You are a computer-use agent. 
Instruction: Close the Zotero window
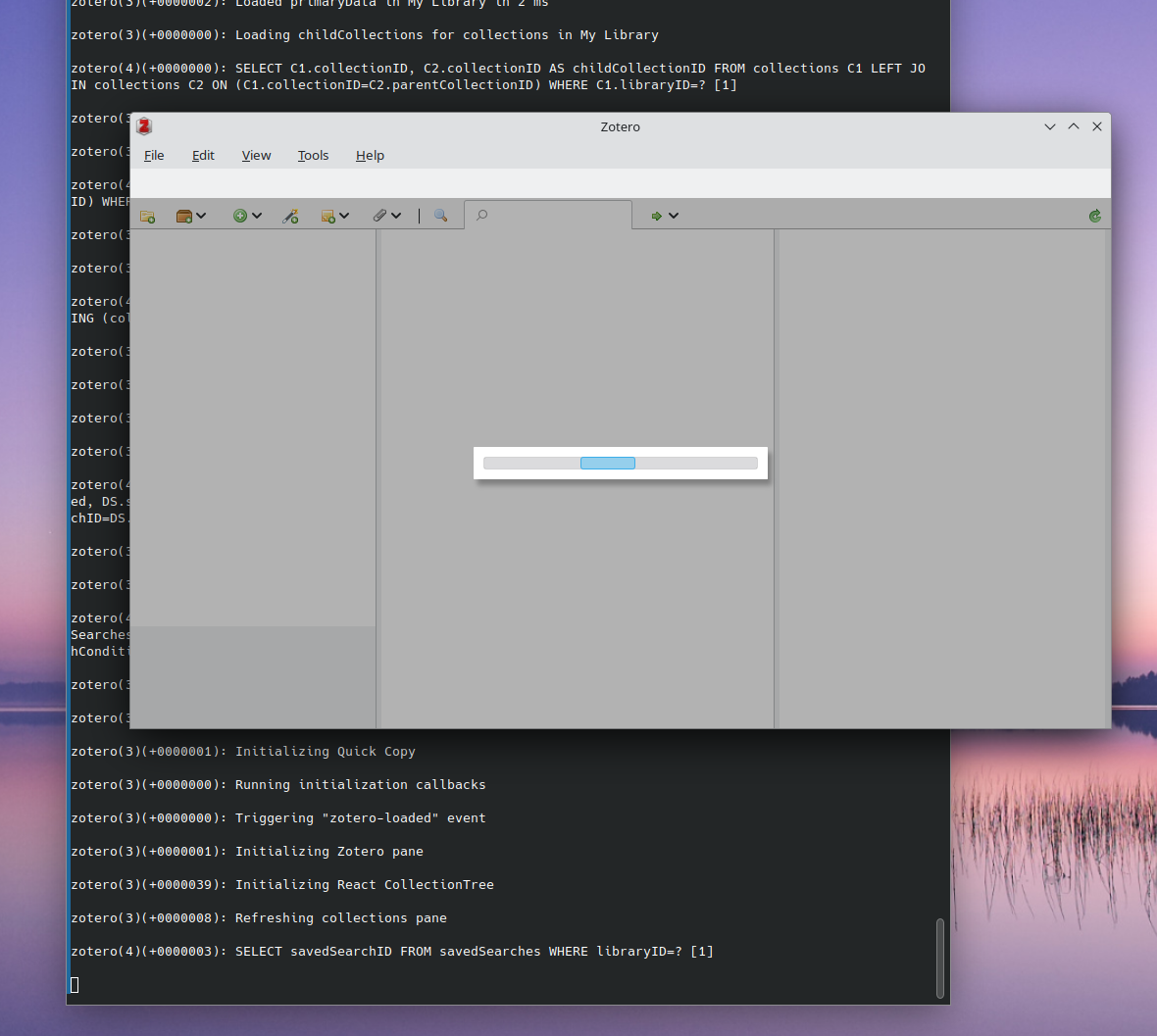(x=1097, y=126)
